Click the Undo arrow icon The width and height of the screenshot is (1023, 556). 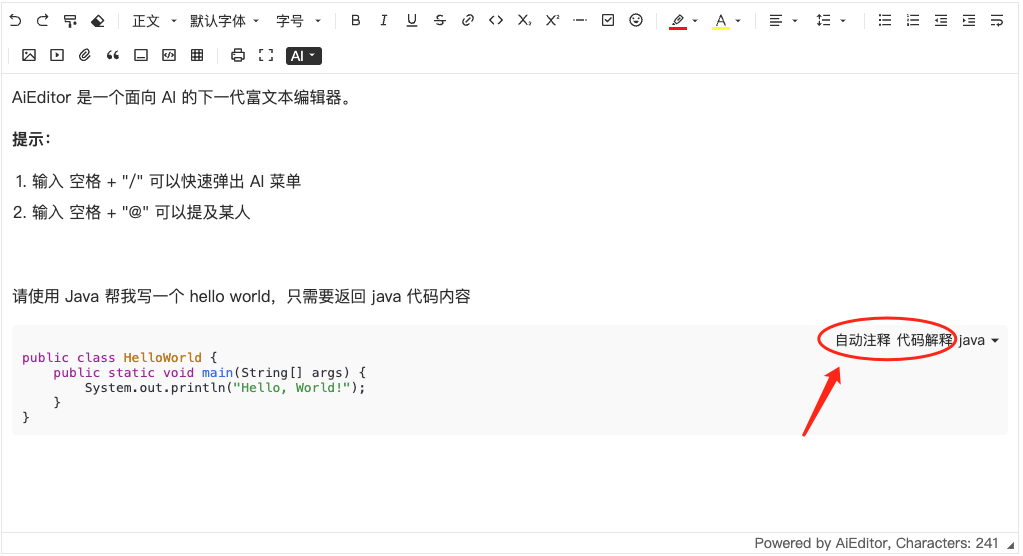[15, 21]
